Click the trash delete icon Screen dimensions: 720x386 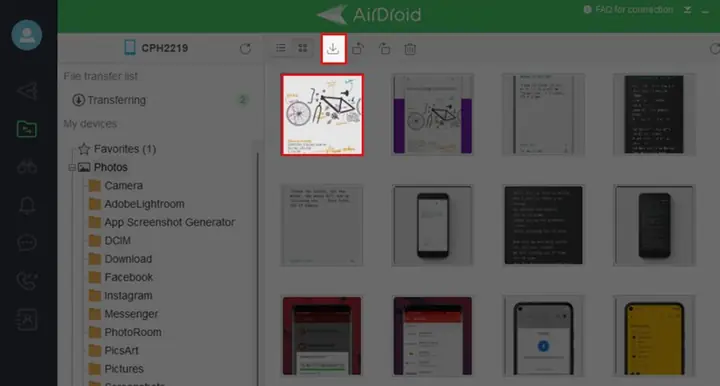410,49
